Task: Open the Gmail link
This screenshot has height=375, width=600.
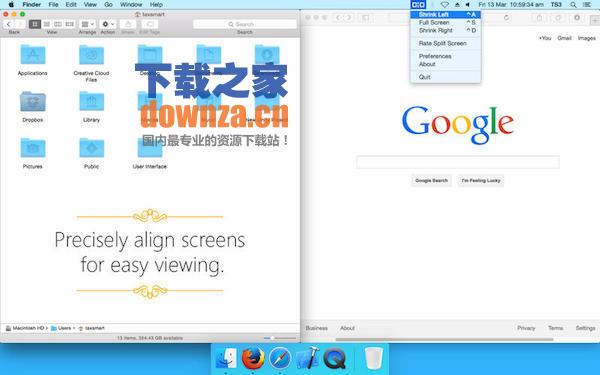Action: tap(564, 38)
